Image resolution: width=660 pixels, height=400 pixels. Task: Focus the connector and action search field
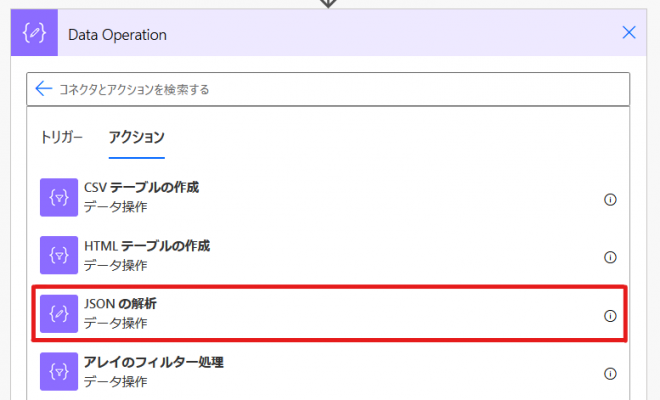point(330,89)
